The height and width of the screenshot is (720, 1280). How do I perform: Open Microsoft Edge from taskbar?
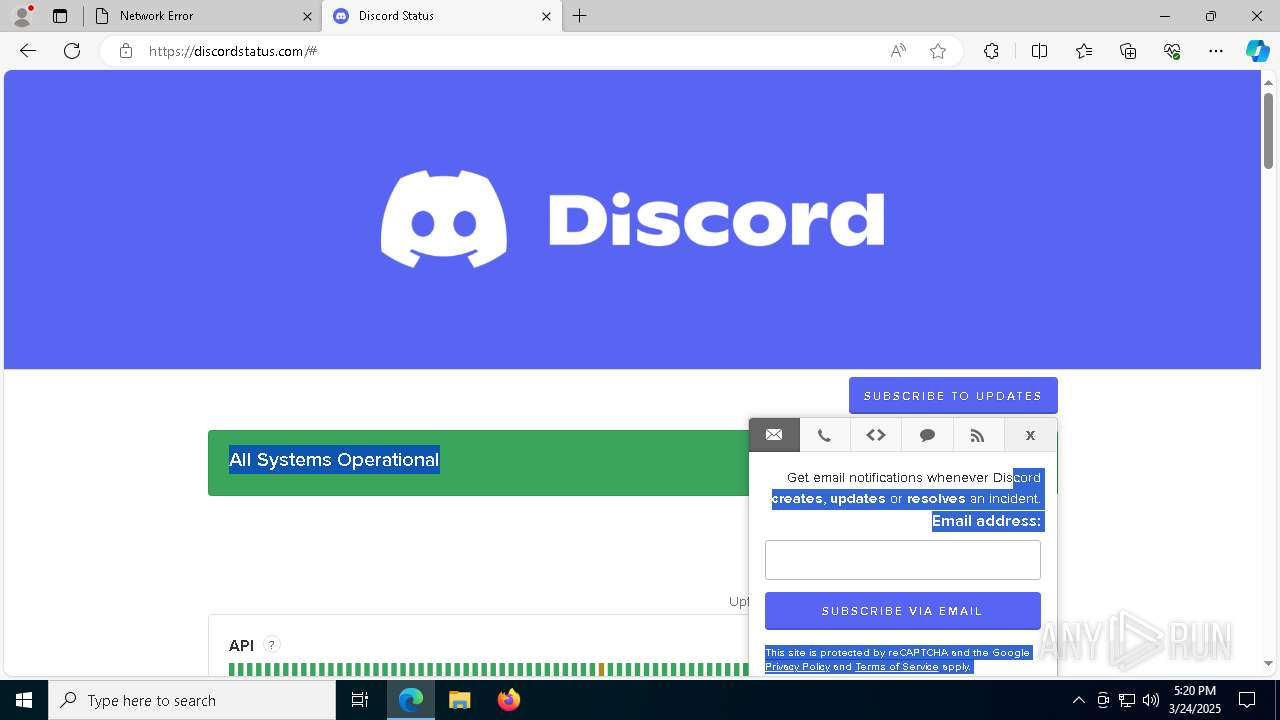411,700
